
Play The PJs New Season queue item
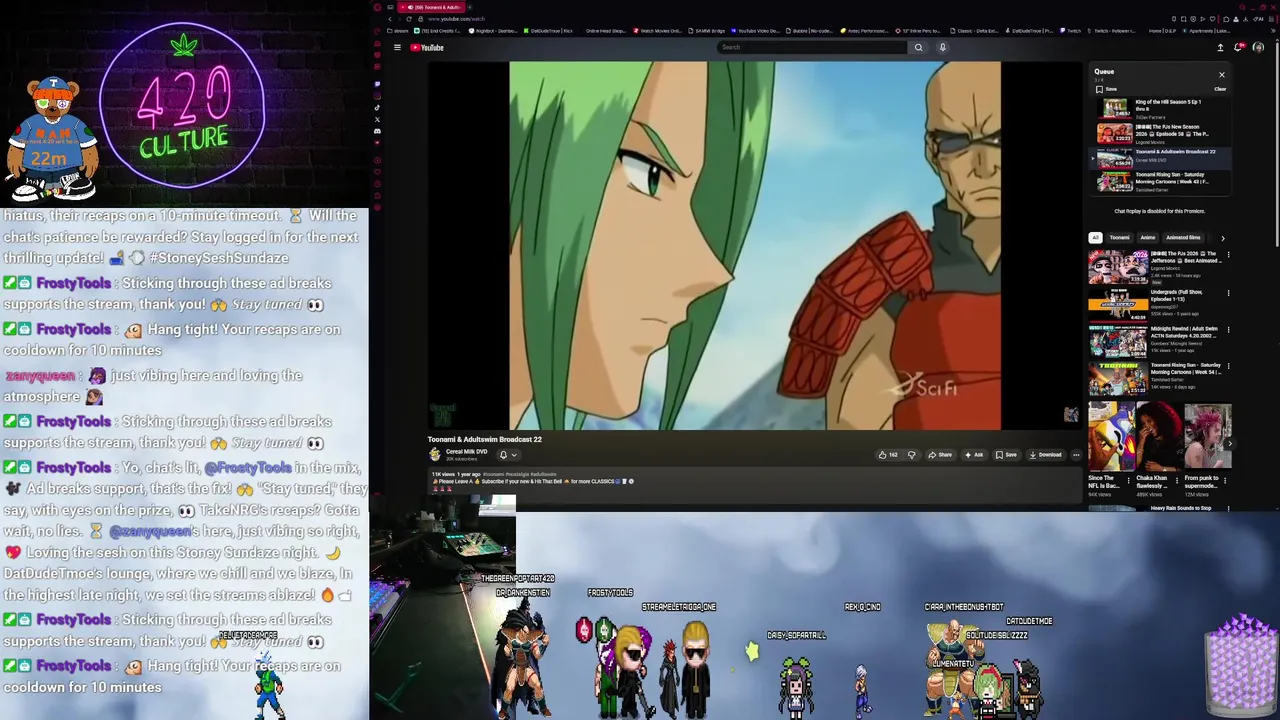[x=1160, y=133]
